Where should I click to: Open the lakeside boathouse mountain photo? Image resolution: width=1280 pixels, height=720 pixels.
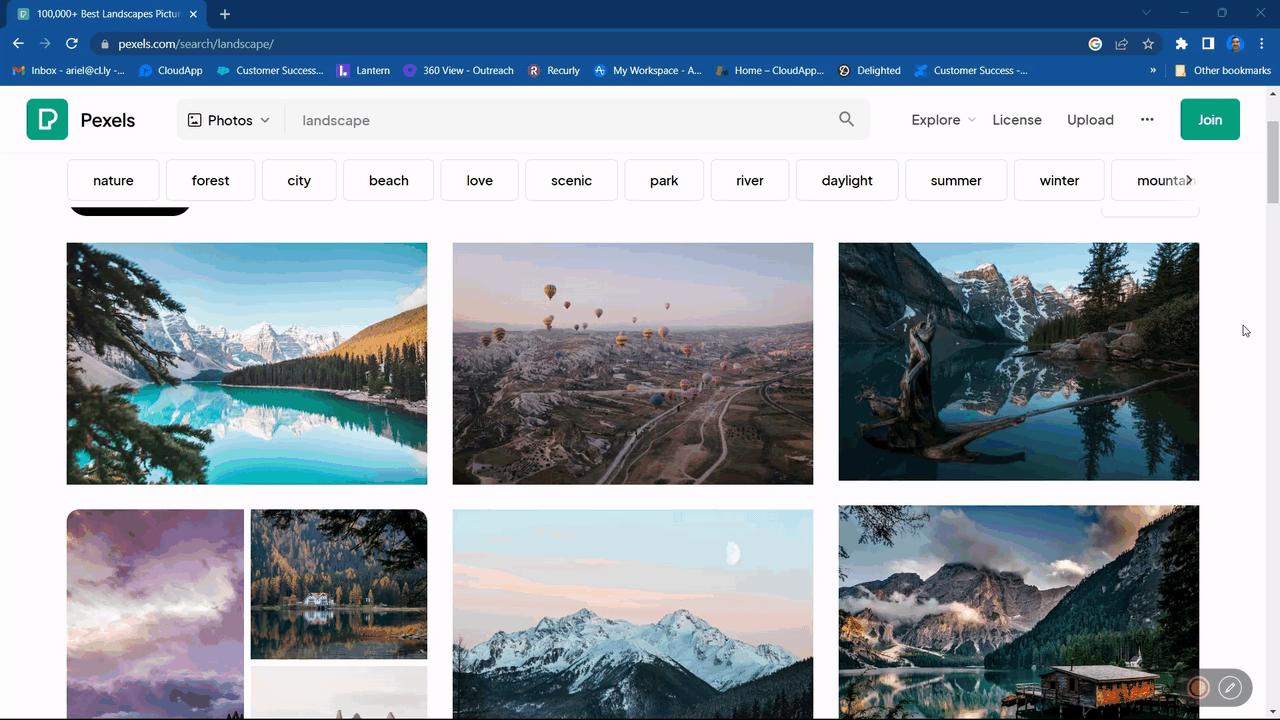pyautogui.click(x=1019, y=611)
